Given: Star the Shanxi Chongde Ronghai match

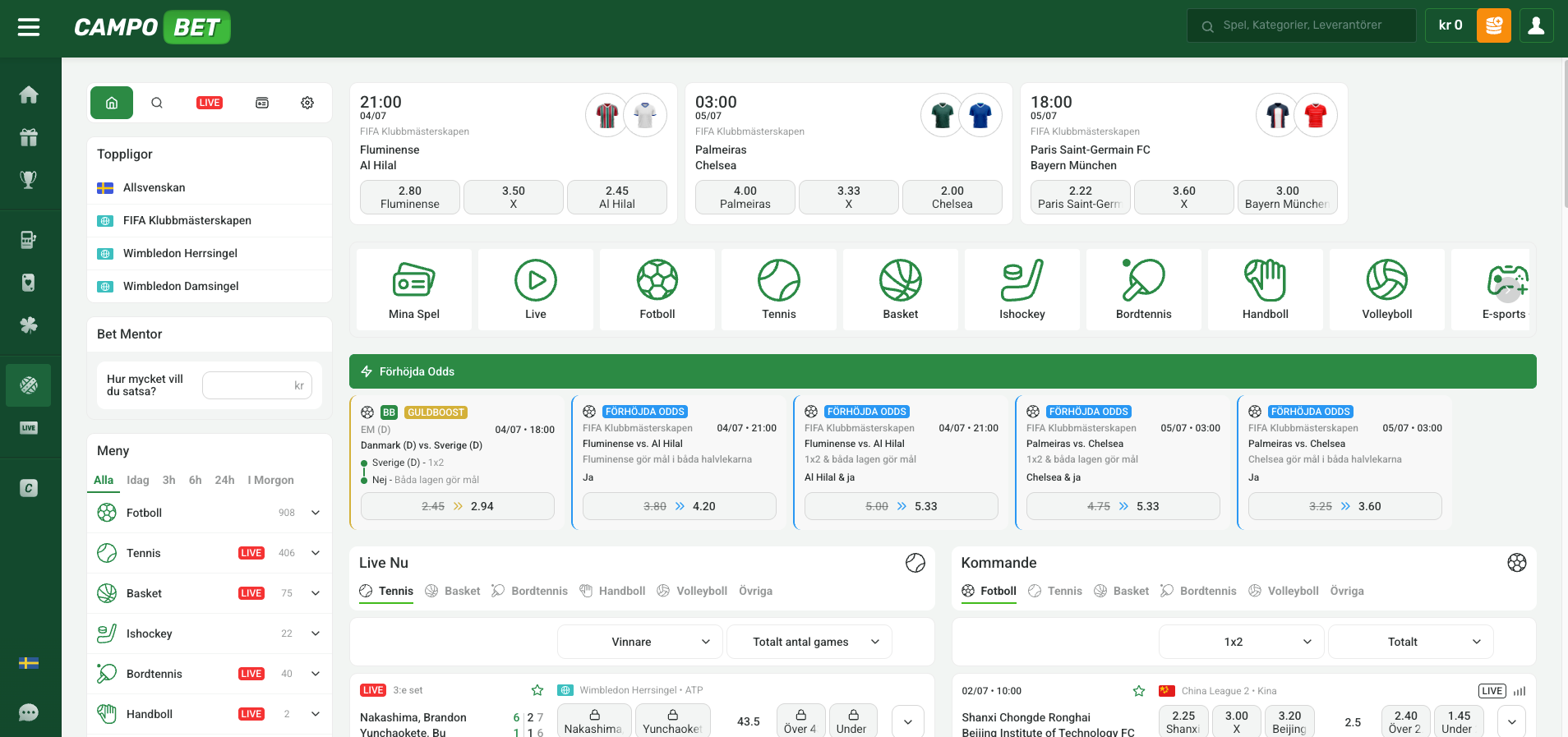Looking at the screenshot, I should (x=1139, y=691).
